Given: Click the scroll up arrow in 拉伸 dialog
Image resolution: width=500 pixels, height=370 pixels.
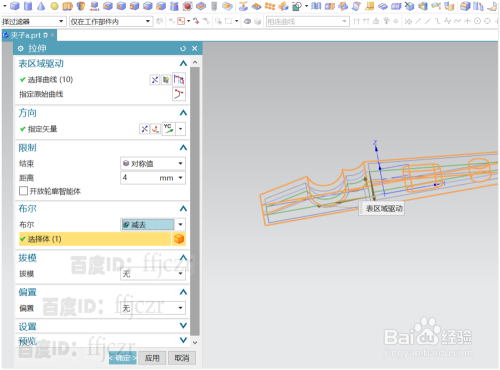Looking at the screenshot, I should (x=195, y=62).
